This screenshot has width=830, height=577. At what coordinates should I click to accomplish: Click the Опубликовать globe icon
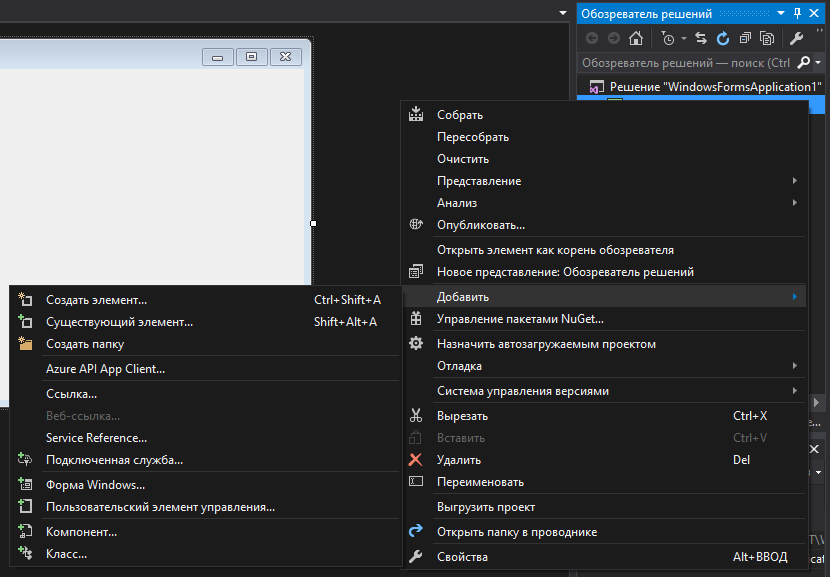pyautogui.click(x=416, y=224)
